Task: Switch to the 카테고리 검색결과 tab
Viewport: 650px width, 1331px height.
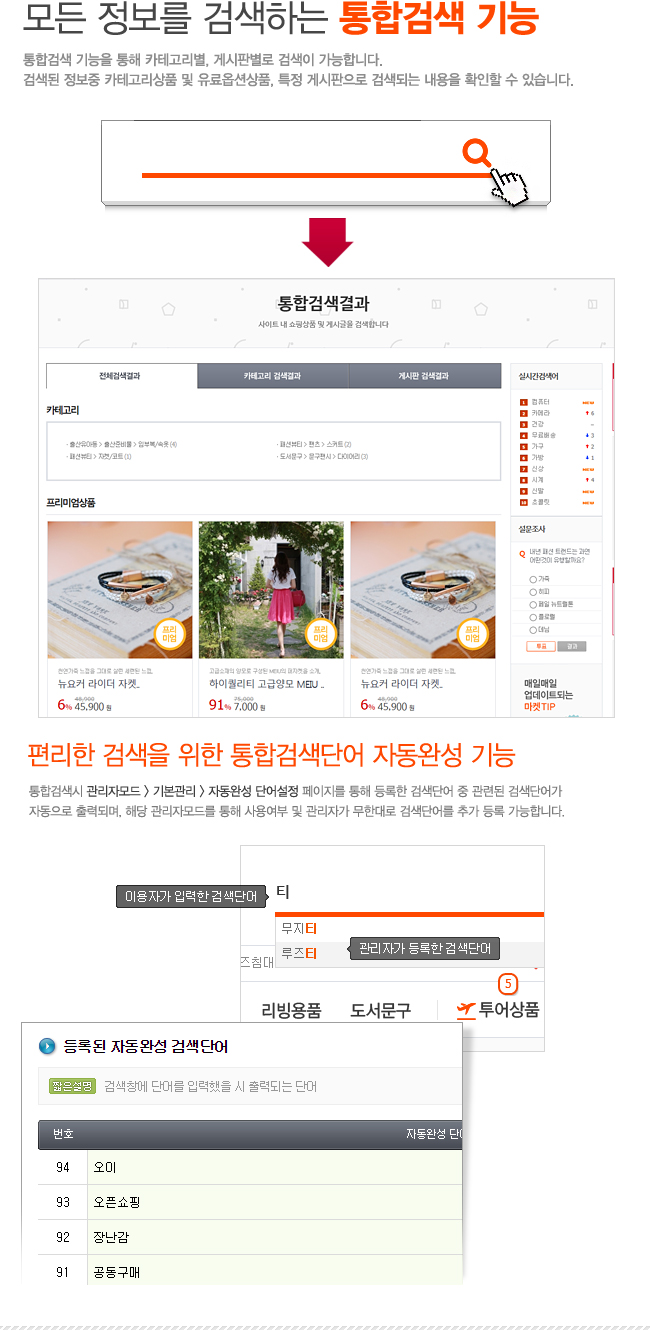Action: 273,376
